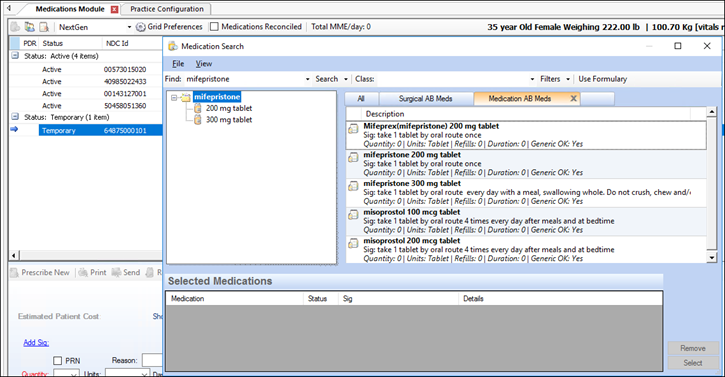Image resolution: width=725 pixels, height=377 pixels.
Task: Click the Medication Search window title icon
Action: click(x=173, y=46)
